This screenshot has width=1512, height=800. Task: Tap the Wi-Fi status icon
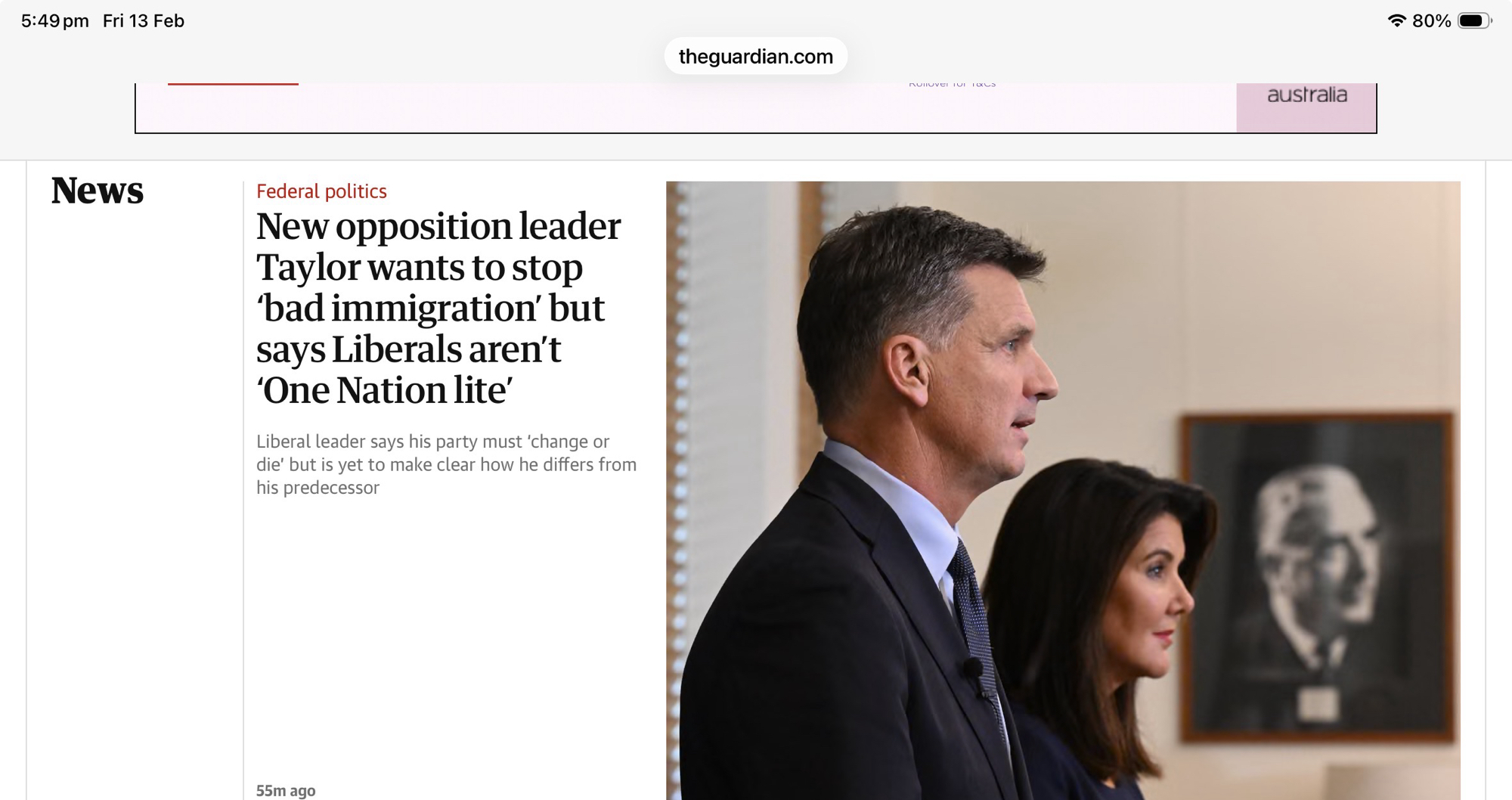[x=1396, y=21]
